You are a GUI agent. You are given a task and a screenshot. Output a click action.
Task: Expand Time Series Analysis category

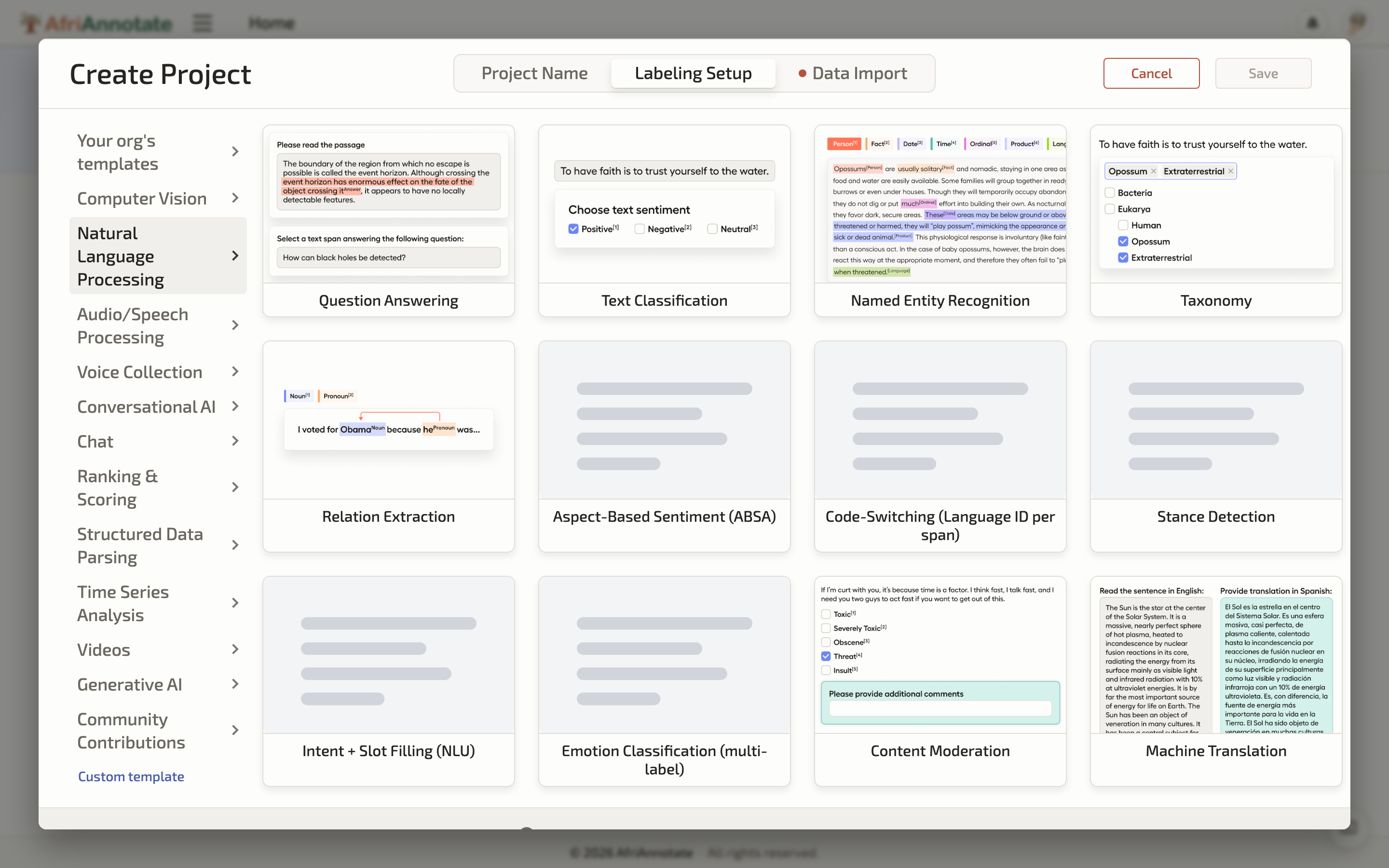[x=158, y=603]
